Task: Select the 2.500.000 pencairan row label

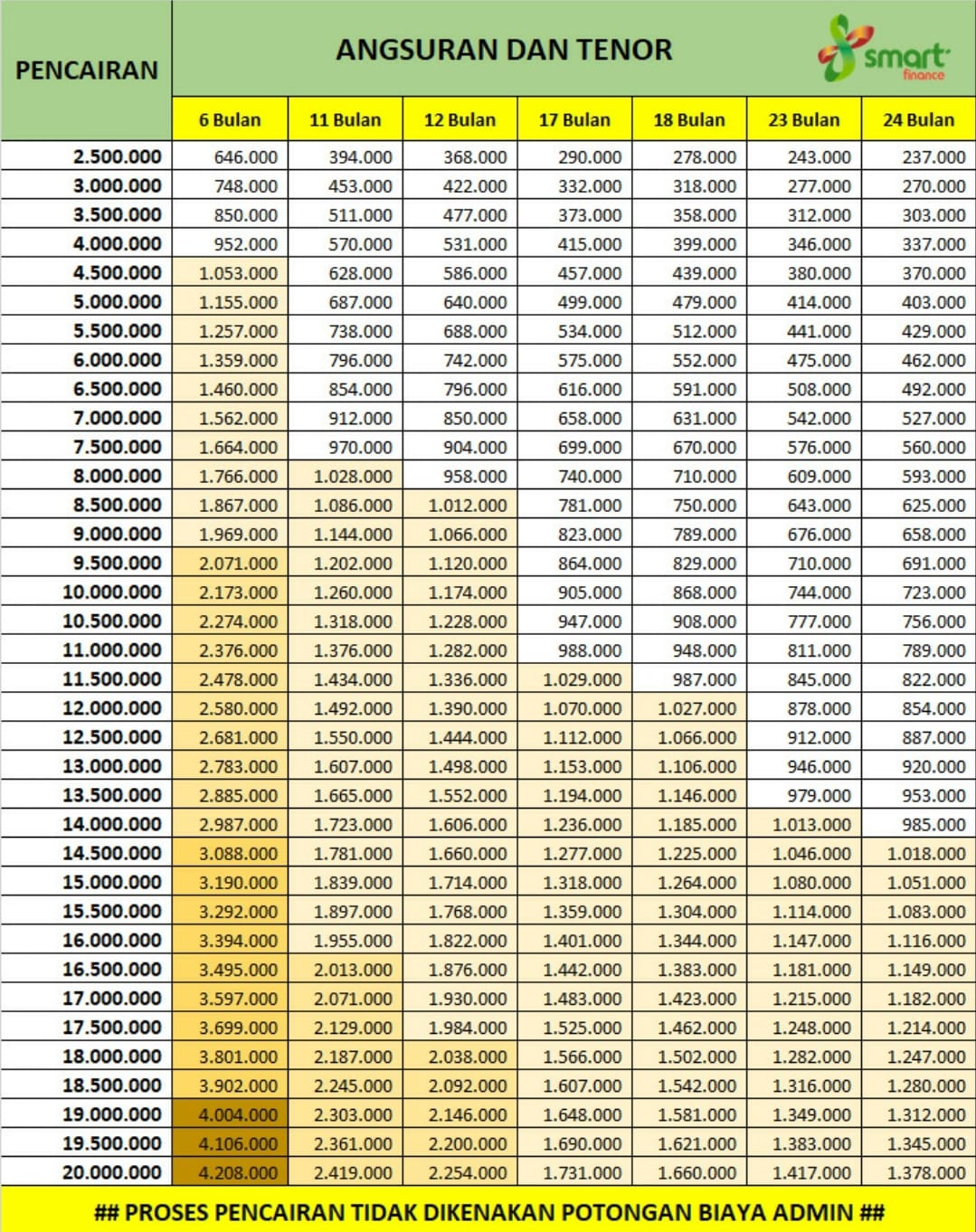Action: [86, 156]
